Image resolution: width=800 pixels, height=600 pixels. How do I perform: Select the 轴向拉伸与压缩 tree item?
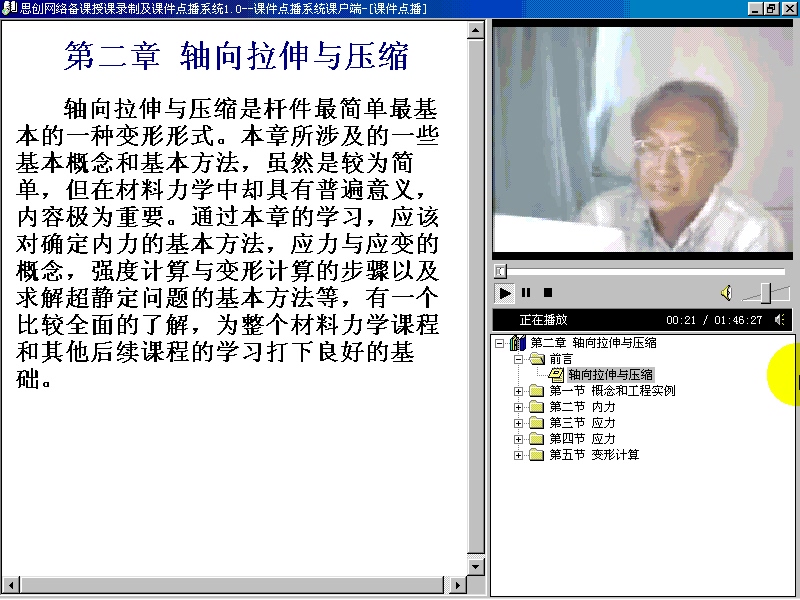610,375
